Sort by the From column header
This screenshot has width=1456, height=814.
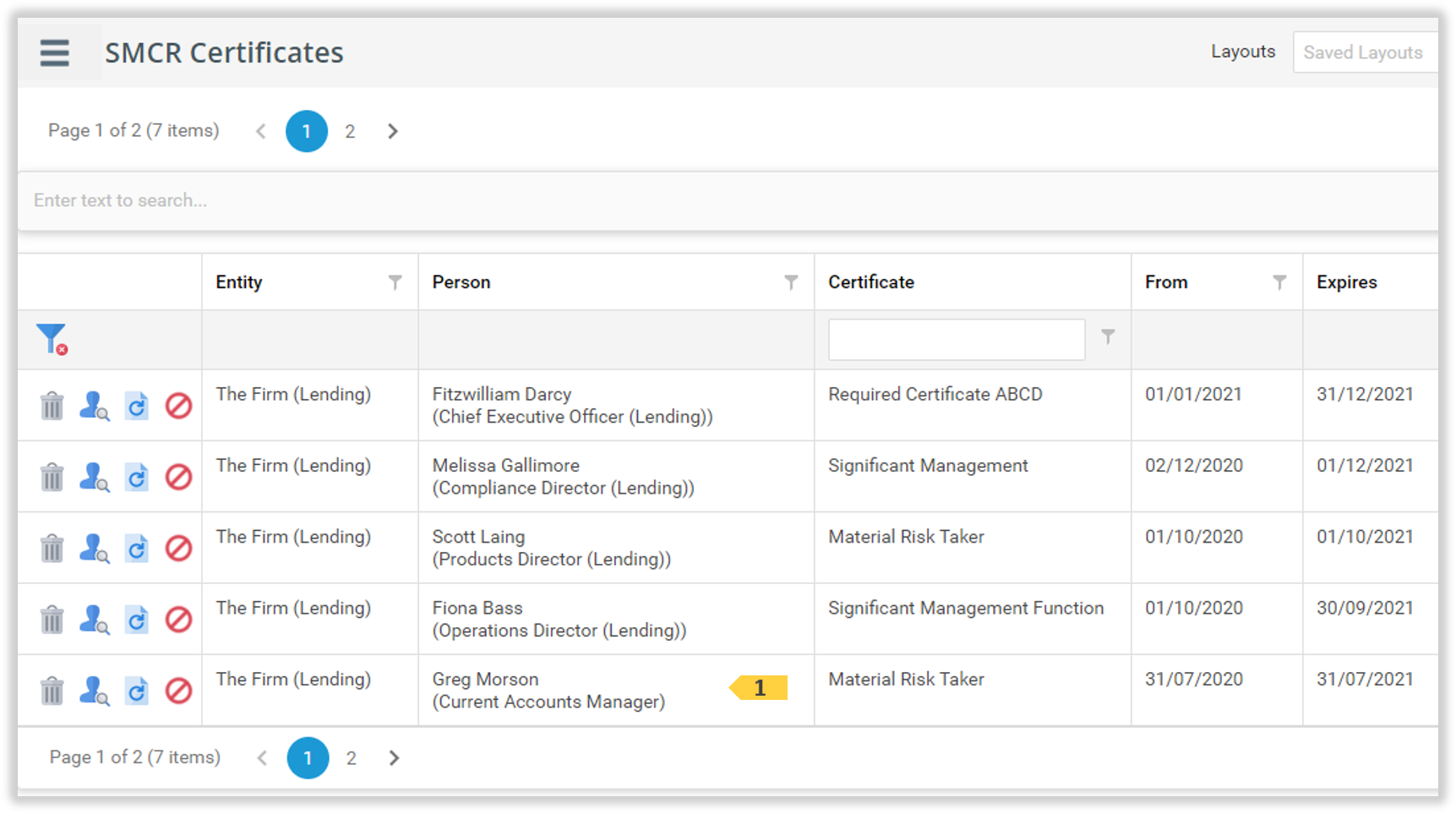point(1166,282)
